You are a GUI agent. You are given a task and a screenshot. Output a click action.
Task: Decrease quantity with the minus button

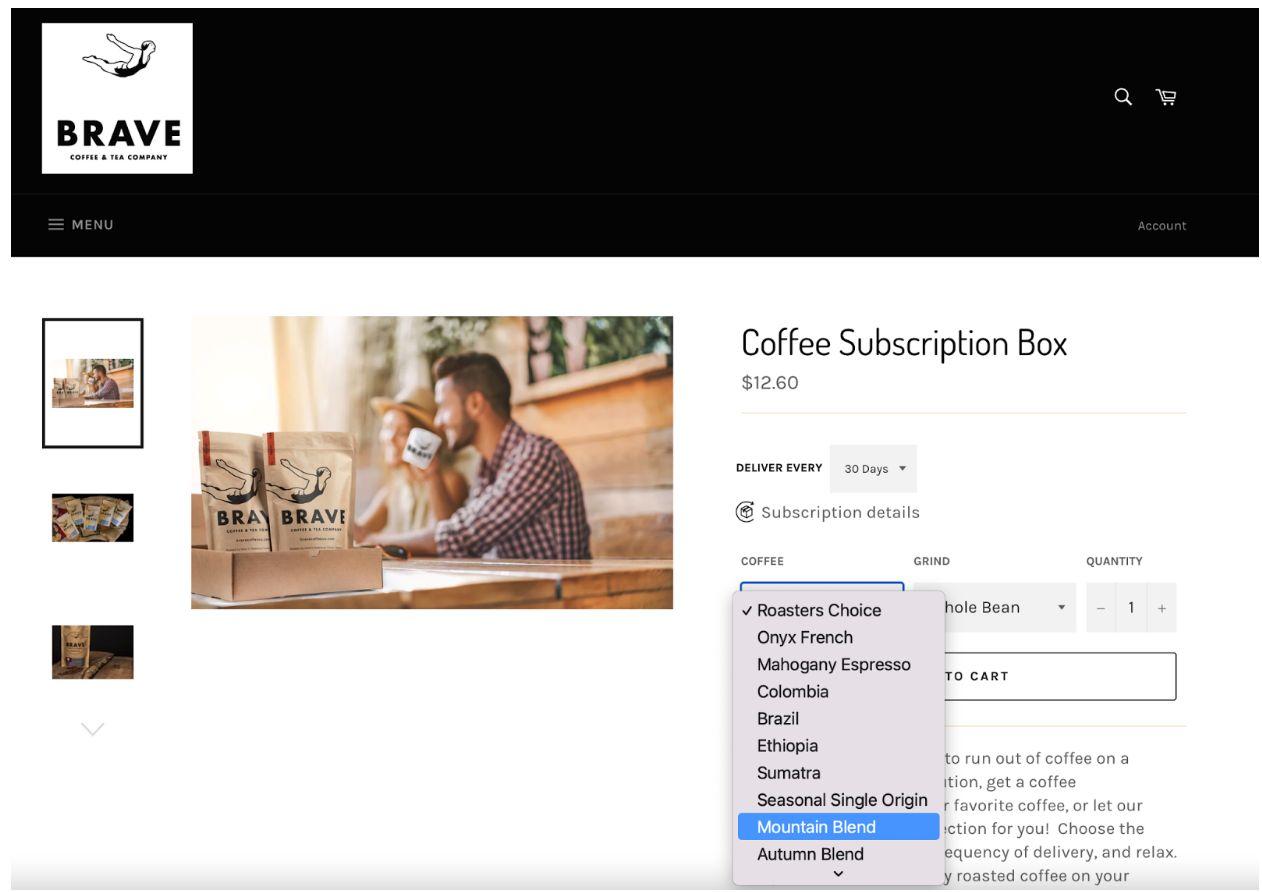1101,608
